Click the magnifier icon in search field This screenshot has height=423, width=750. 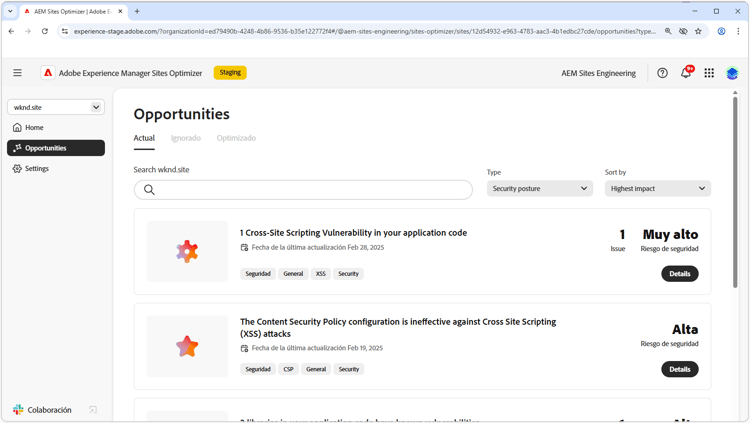(x=149, y=189)
